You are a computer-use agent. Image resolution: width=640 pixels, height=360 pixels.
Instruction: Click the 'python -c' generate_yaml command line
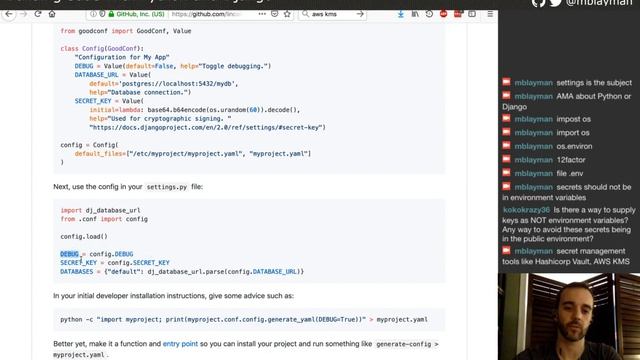(244, 319)
